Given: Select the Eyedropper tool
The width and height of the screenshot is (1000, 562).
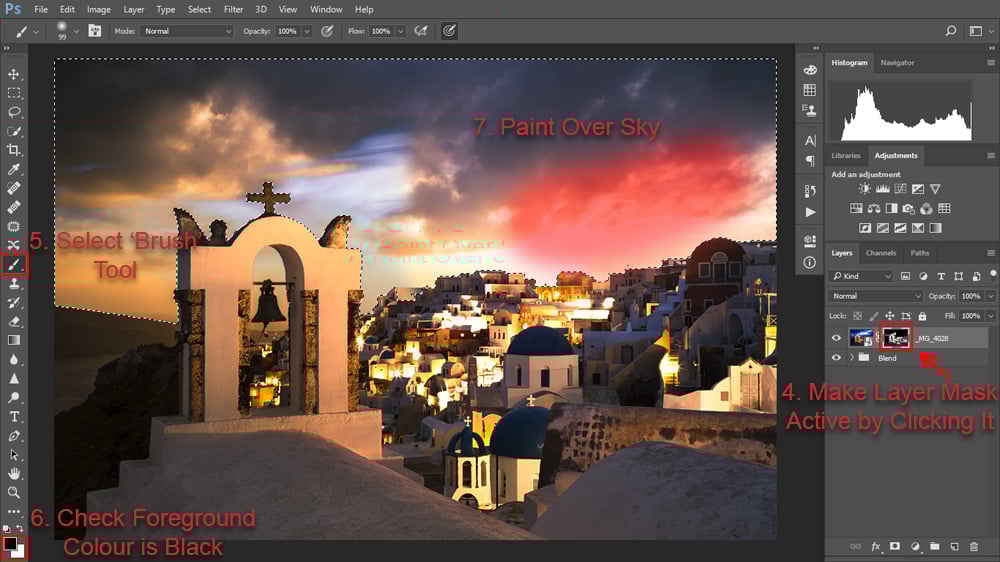Looking at the screenshot, I should tap(13, 169).
